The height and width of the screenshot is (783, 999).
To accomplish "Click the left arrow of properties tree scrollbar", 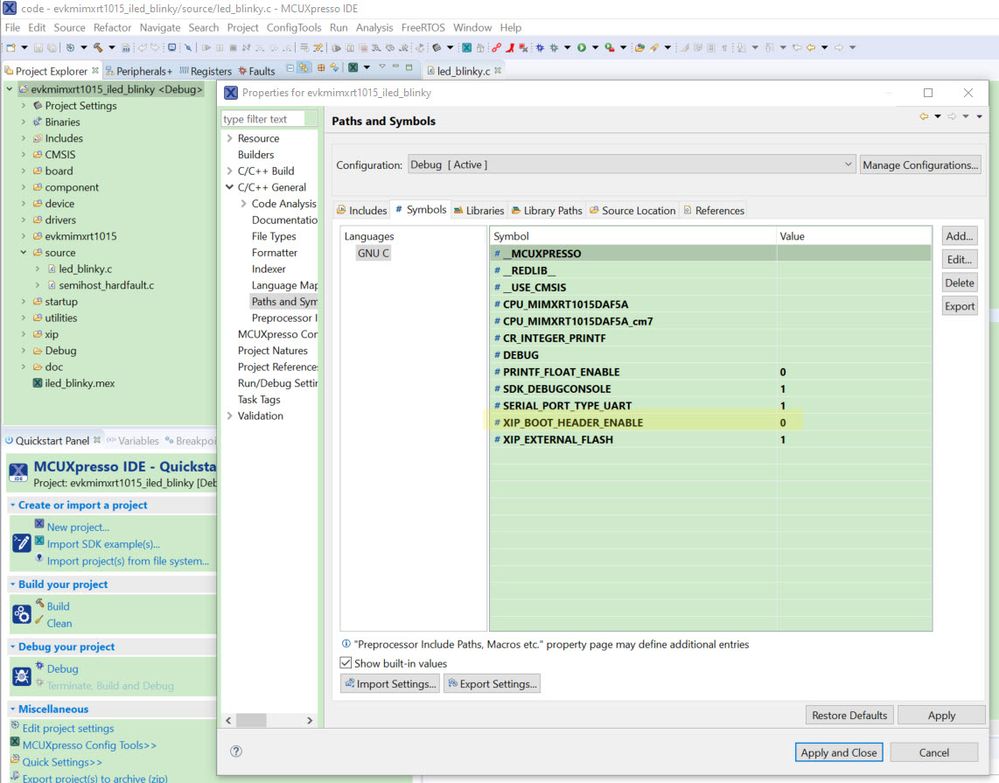I will tap(229, 720).
